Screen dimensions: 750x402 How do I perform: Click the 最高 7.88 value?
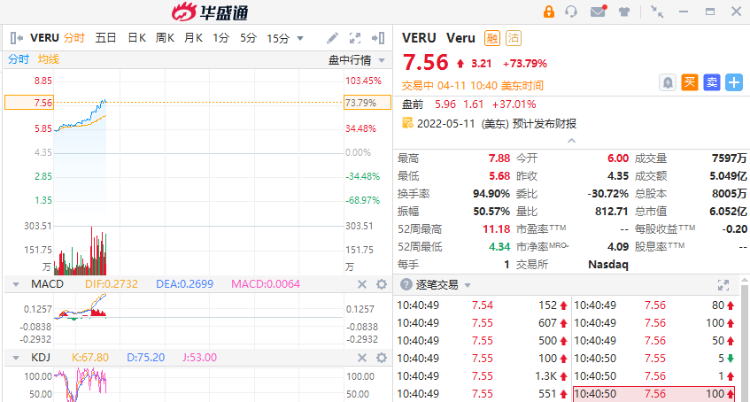(499, 158)
